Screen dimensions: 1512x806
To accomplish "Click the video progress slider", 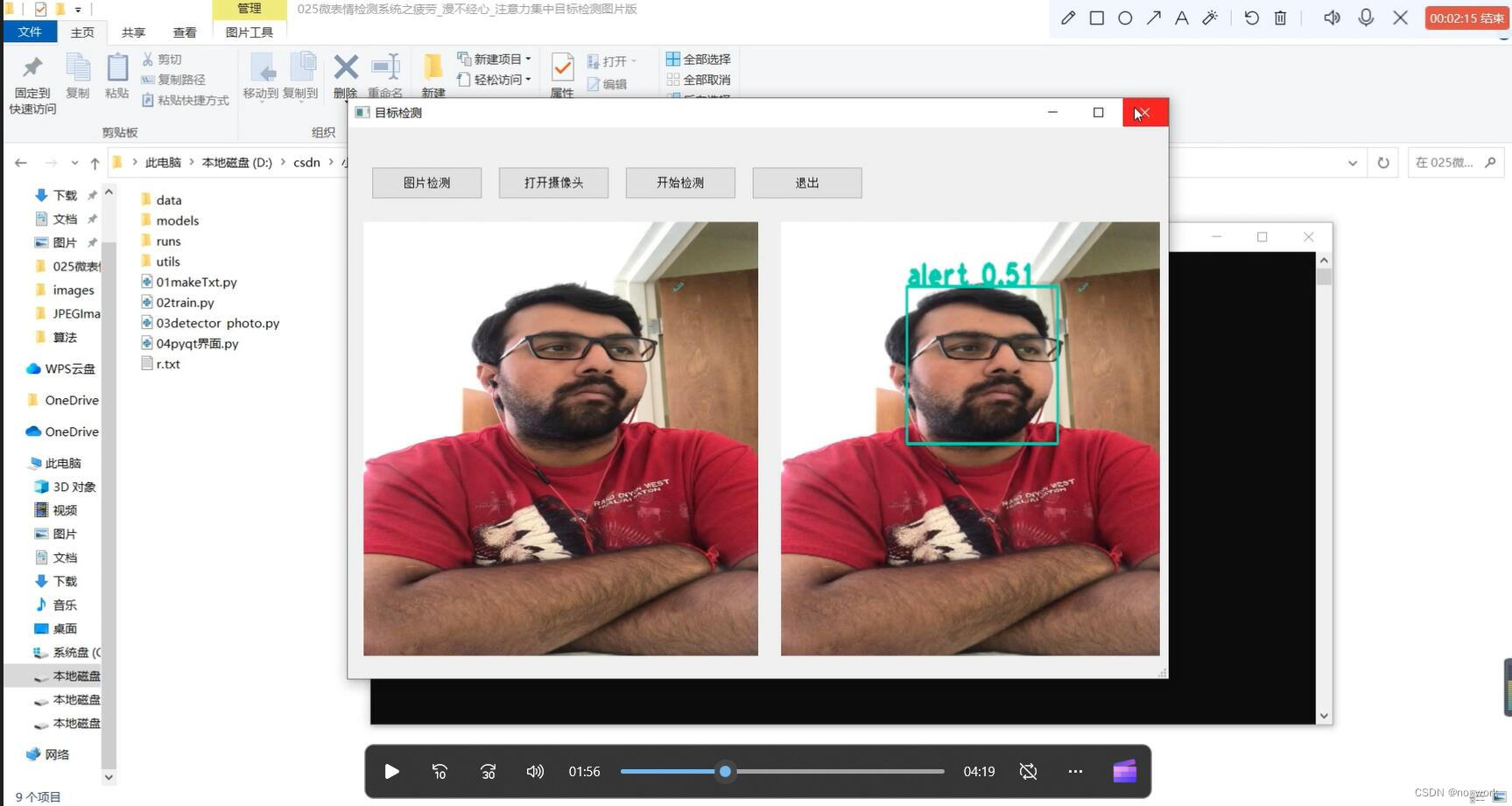I will tap(724, 771).
